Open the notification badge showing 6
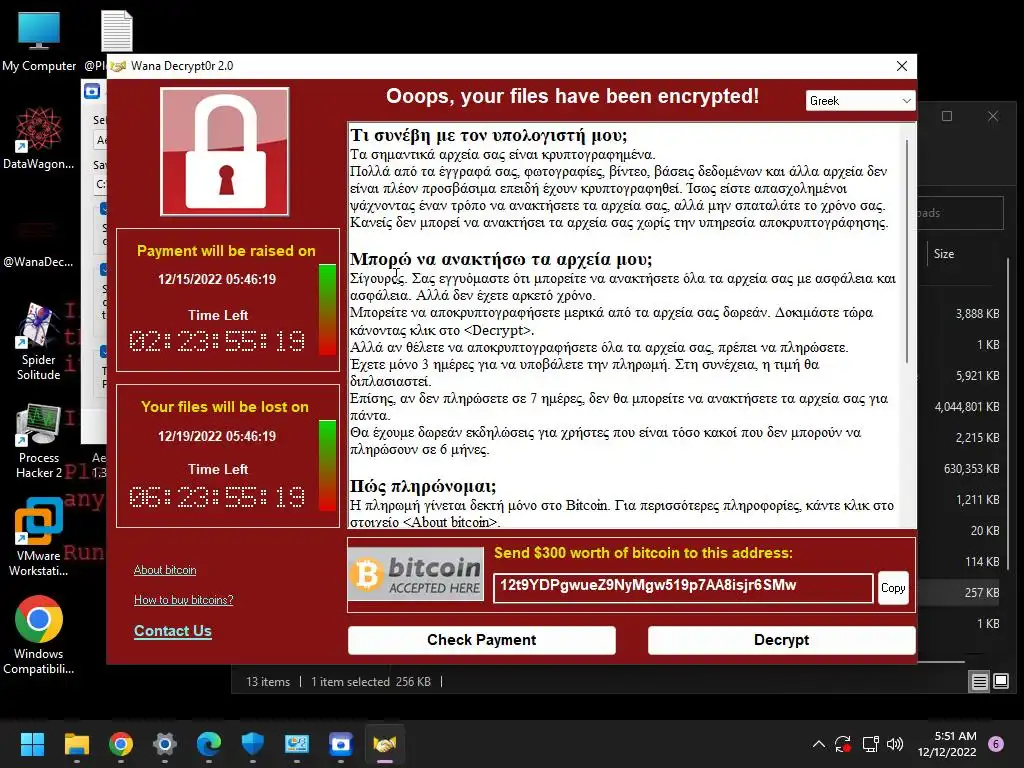This screenshot has width=1024, height=768. click(996, 744)
